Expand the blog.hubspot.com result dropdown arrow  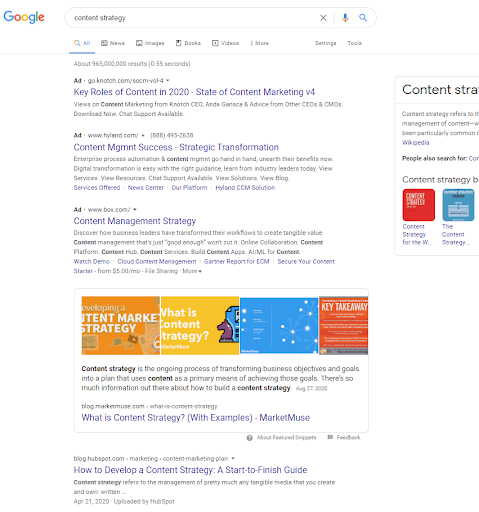click(233, 458)
